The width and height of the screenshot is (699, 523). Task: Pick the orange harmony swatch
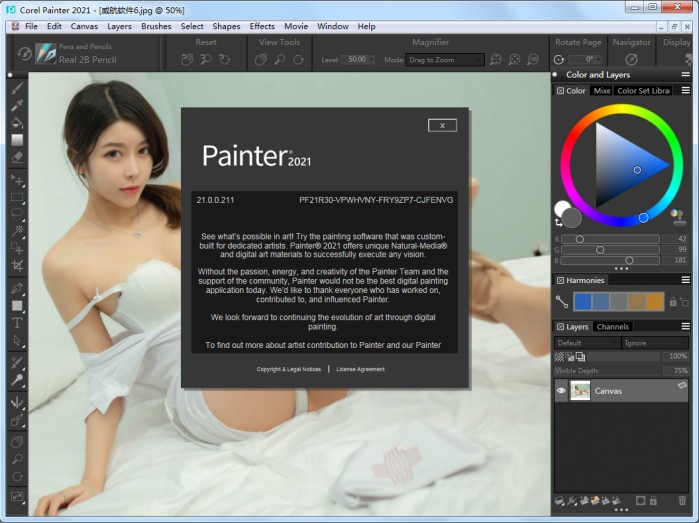655,302
